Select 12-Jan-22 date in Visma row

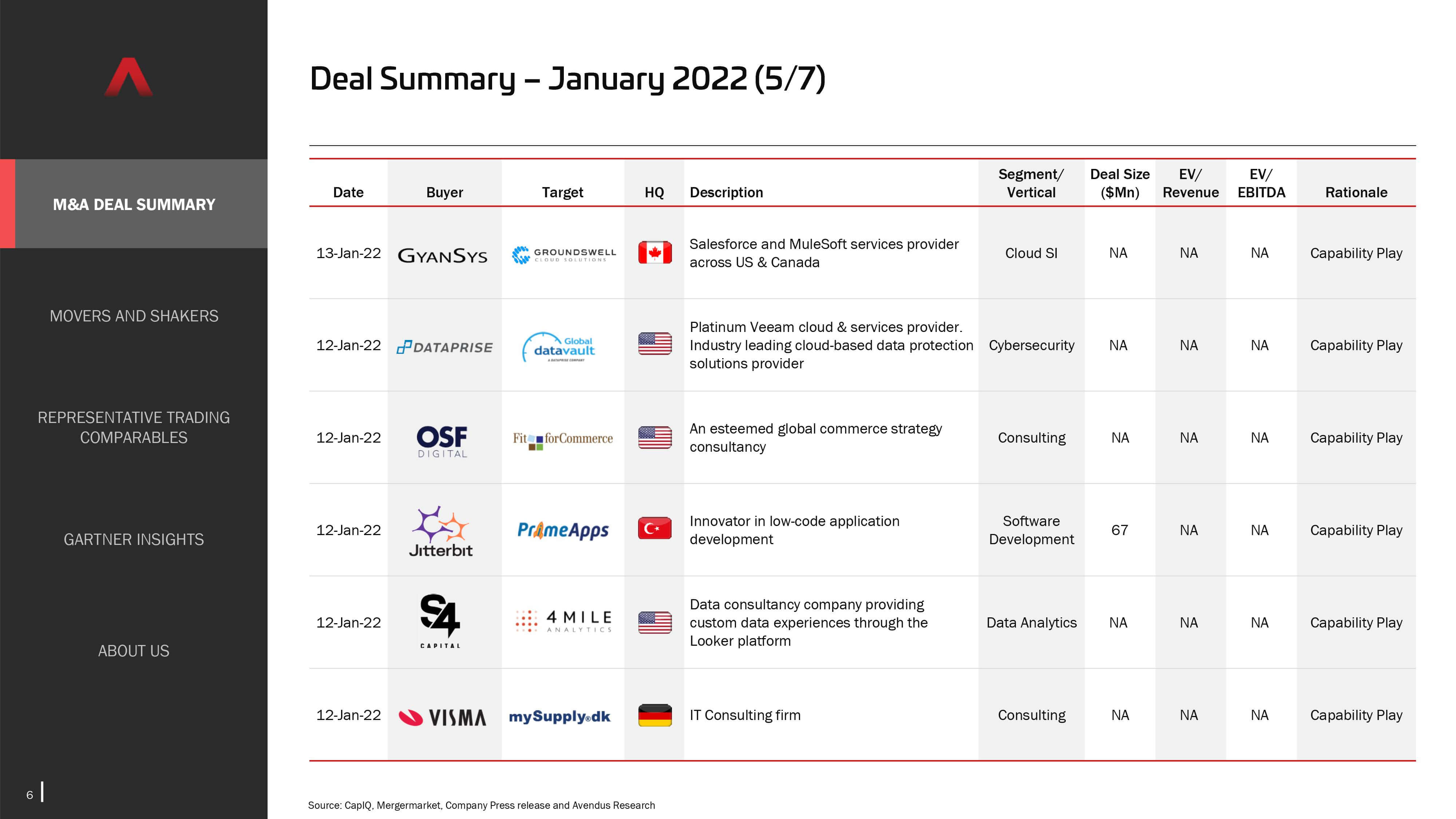[x=348, y=715]
